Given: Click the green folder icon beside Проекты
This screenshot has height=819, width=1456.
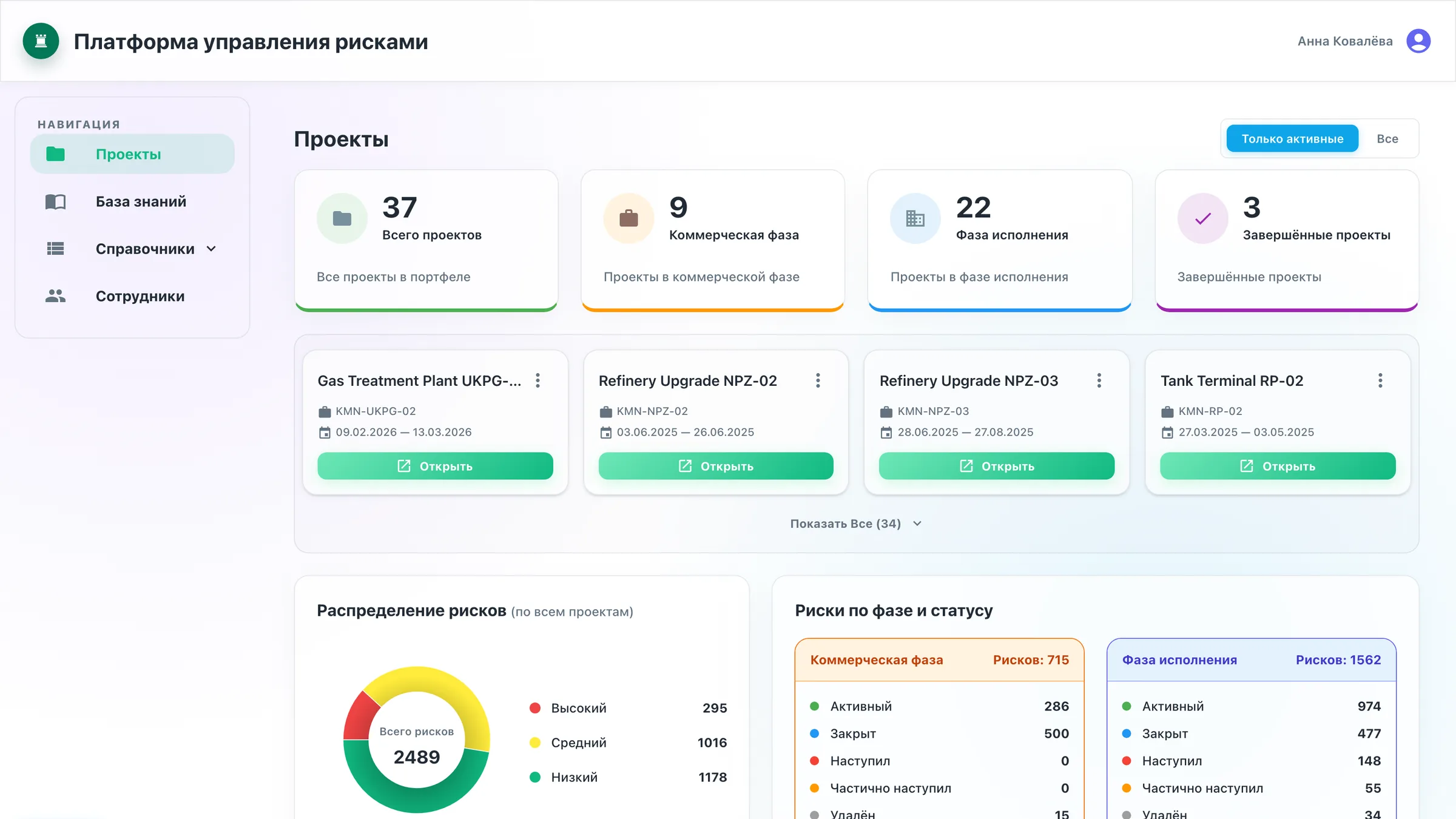Looking at the screenshot, I should pos(55,154).
